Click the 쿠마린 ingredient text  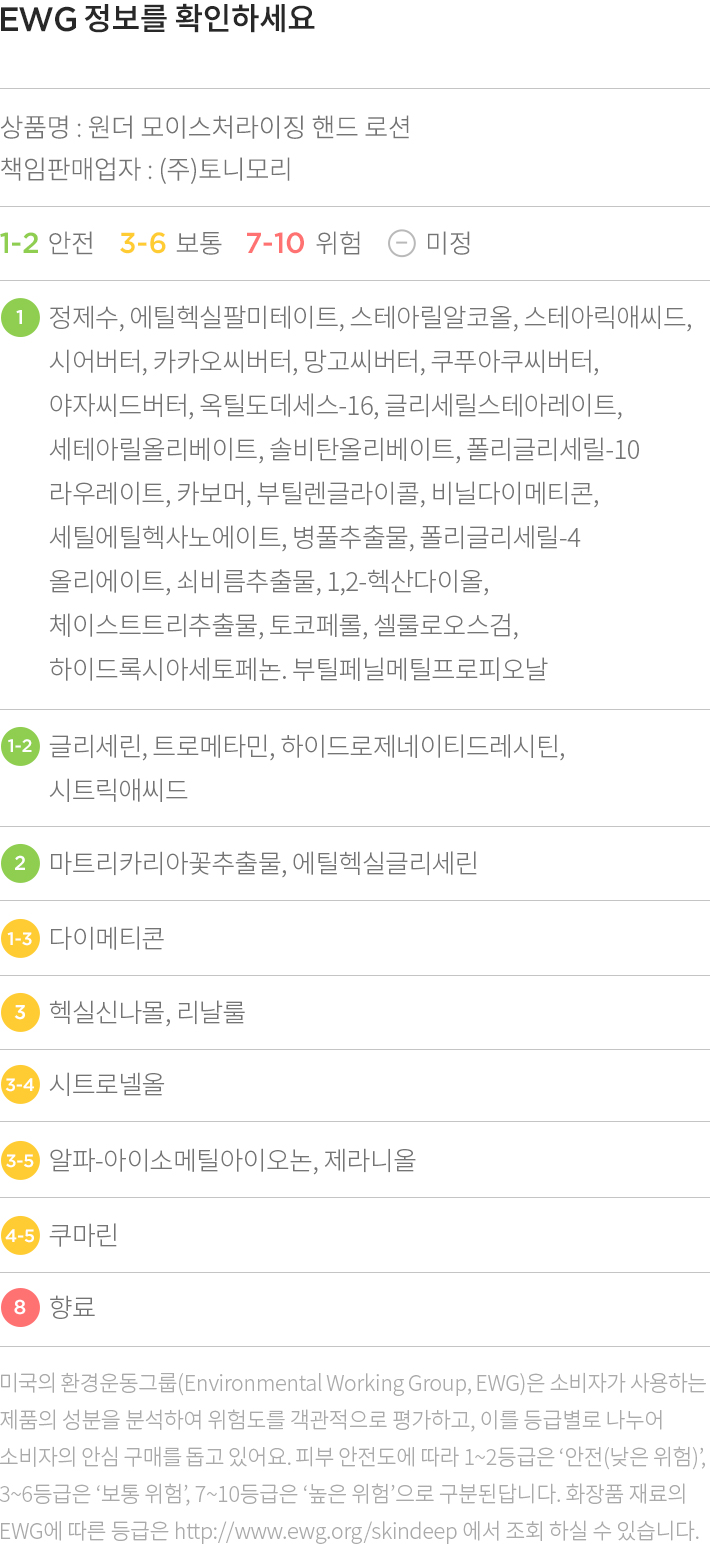coord(83,1235)
